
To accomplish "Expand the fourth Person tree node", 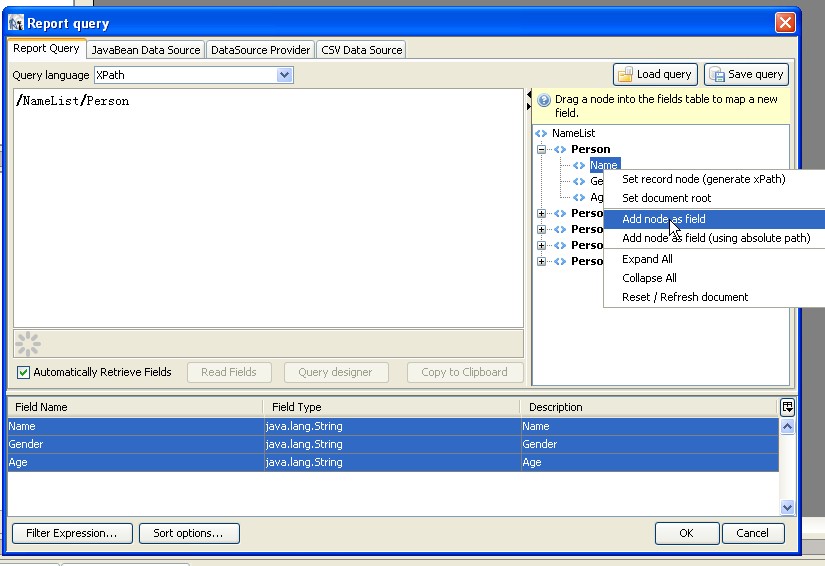I will point(541,245).
